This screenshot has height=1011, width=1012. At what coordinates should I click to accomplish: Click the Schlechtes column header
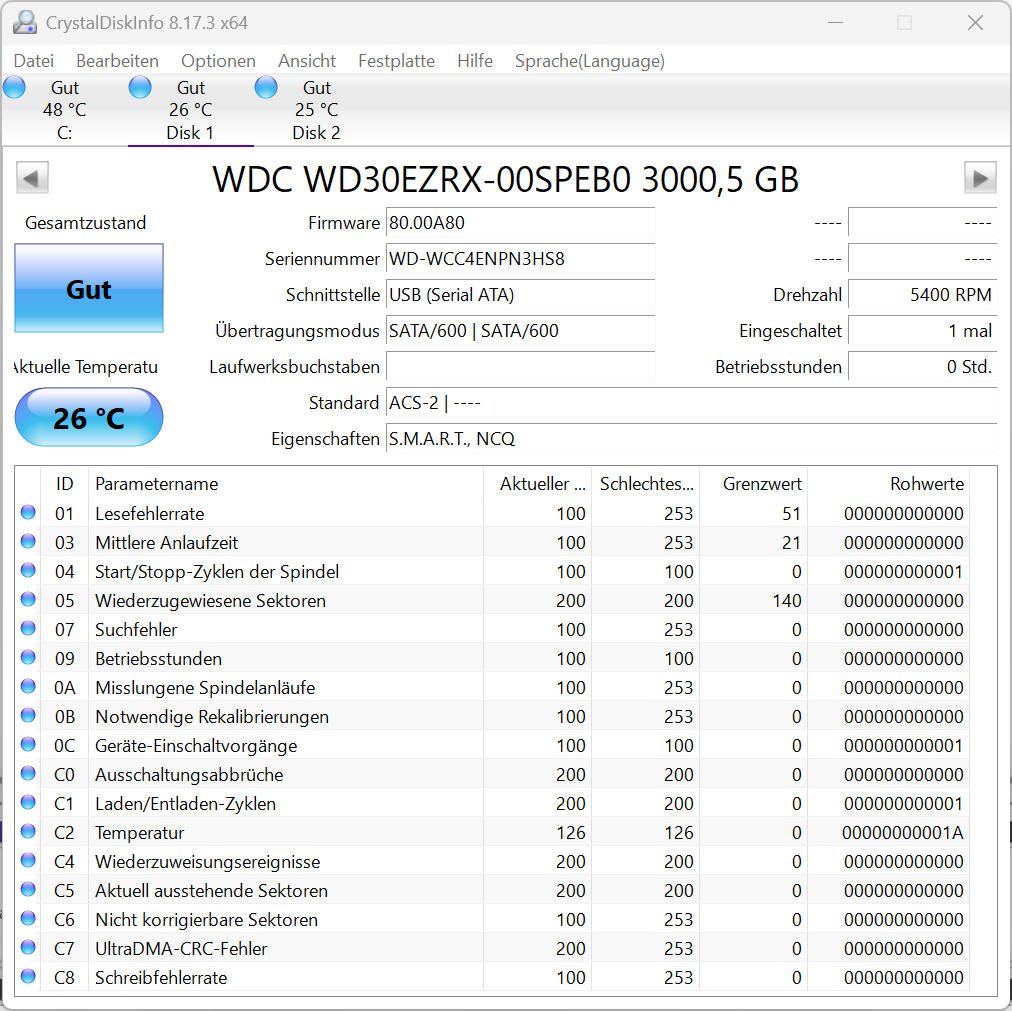[x=645, y=484]
